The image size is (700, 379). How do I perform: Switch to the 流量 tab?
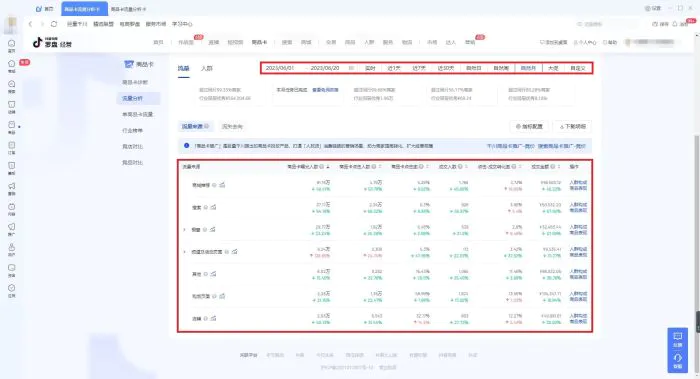pyautogui.click(x=183, y=68)
